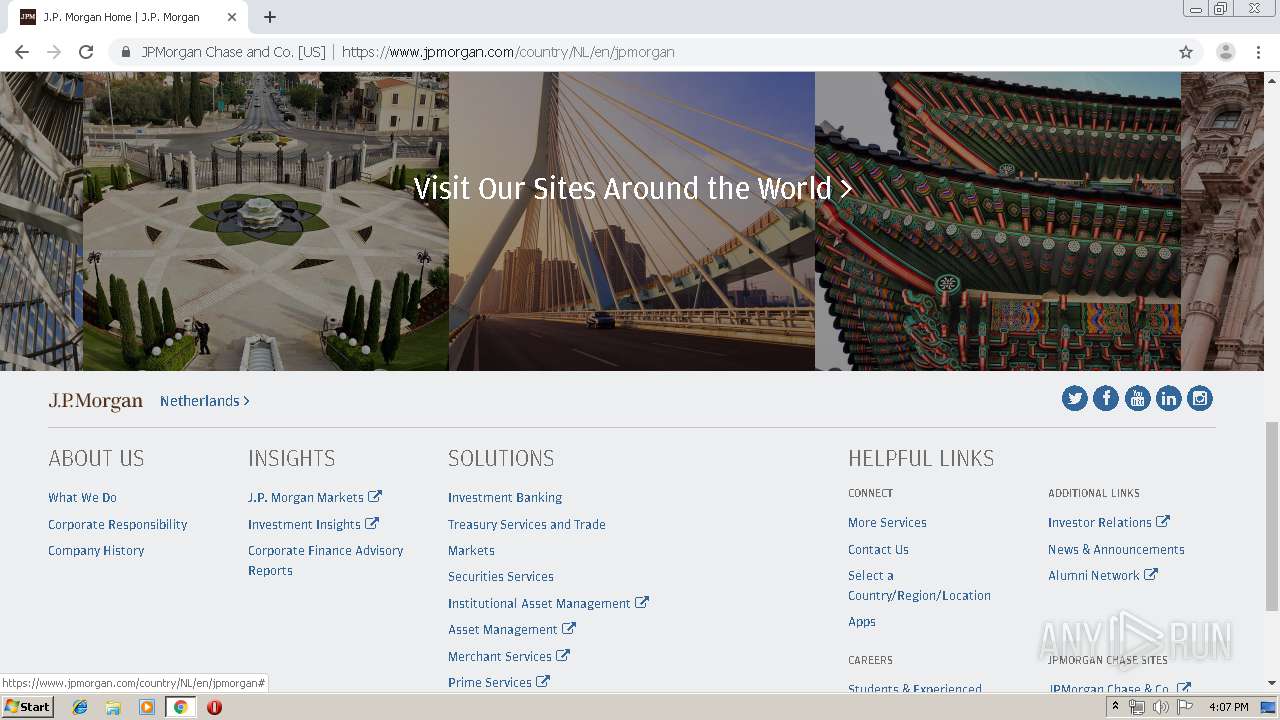Show hidden system tray icons
1280x720 pixels.
(x=1115, y=707)
